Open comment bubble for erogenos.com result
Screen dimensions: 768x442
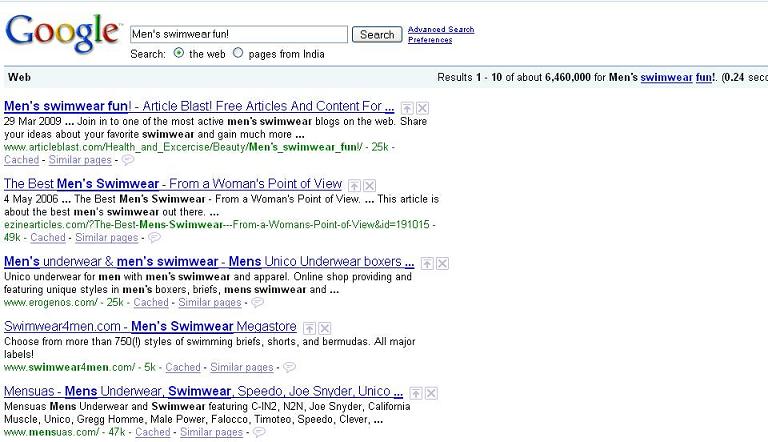tap(258, 302)
